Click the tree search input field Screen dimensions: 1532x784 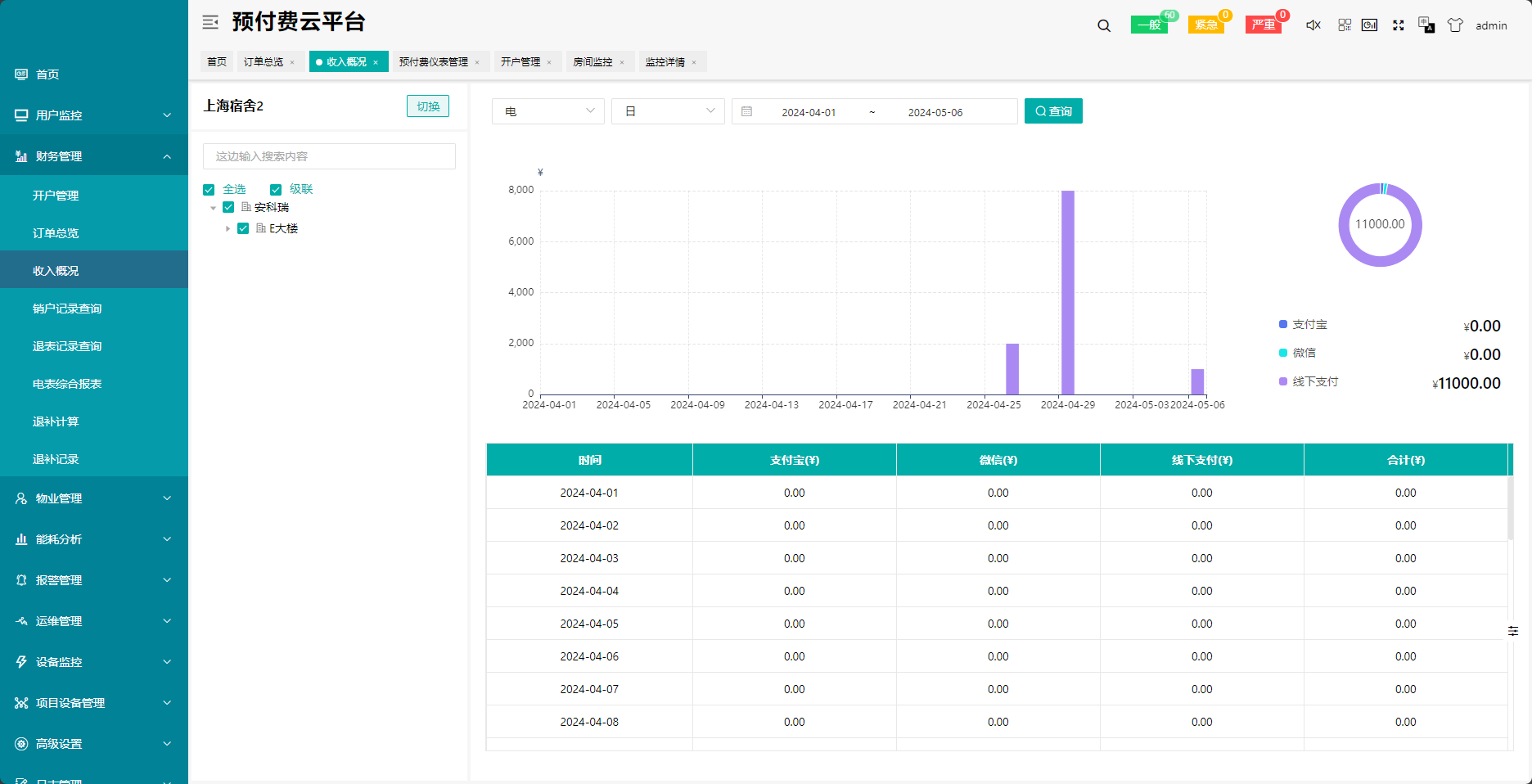[329, 156]
